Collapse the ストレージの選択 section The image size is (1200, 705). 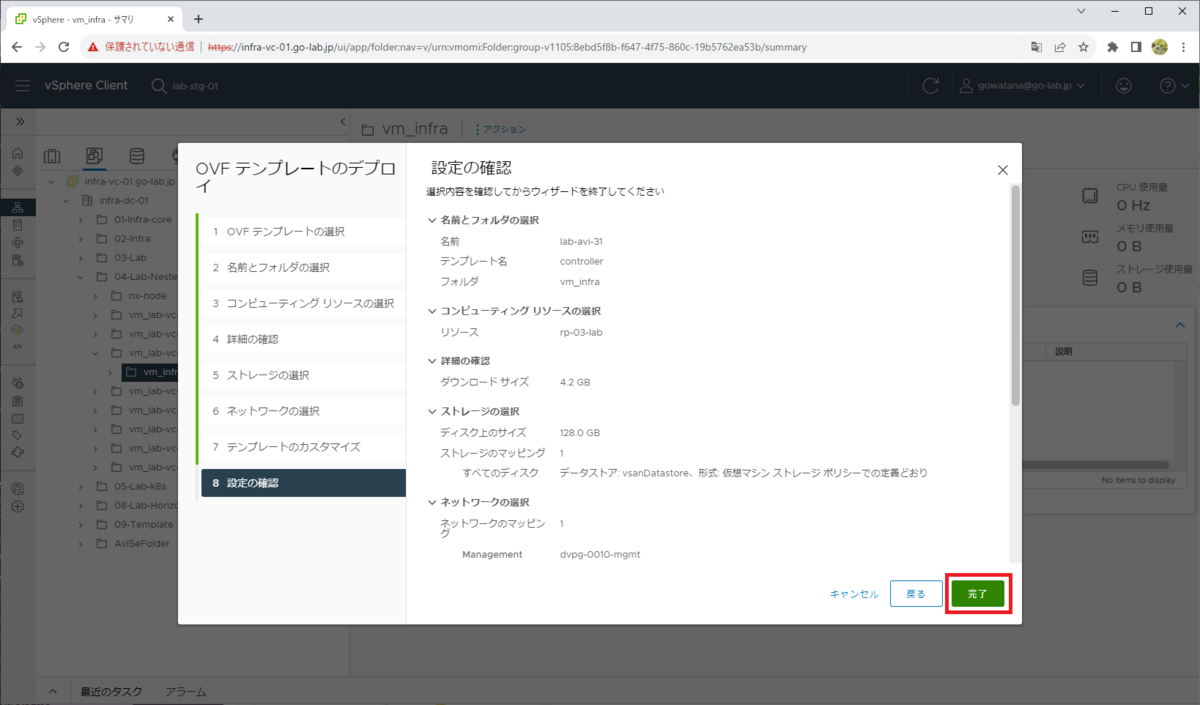[x=432, y=412]
